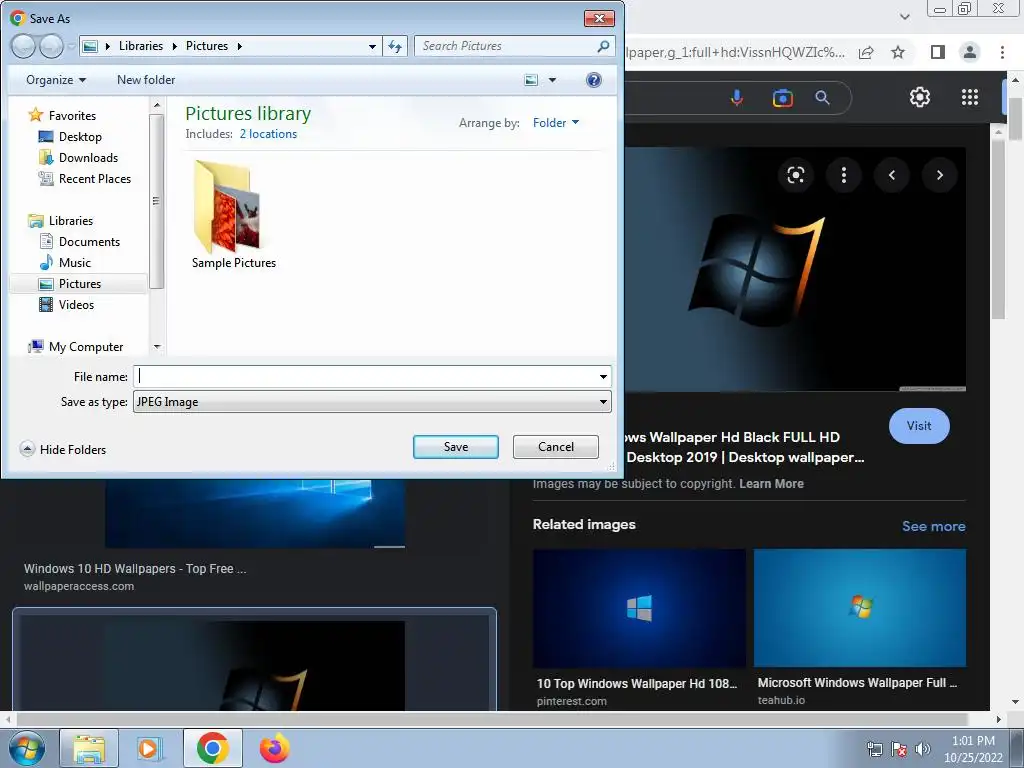Open the Arrange by Folder dropdown
This screenshot has height=768, width=1024.
click(x=556, y=123)
